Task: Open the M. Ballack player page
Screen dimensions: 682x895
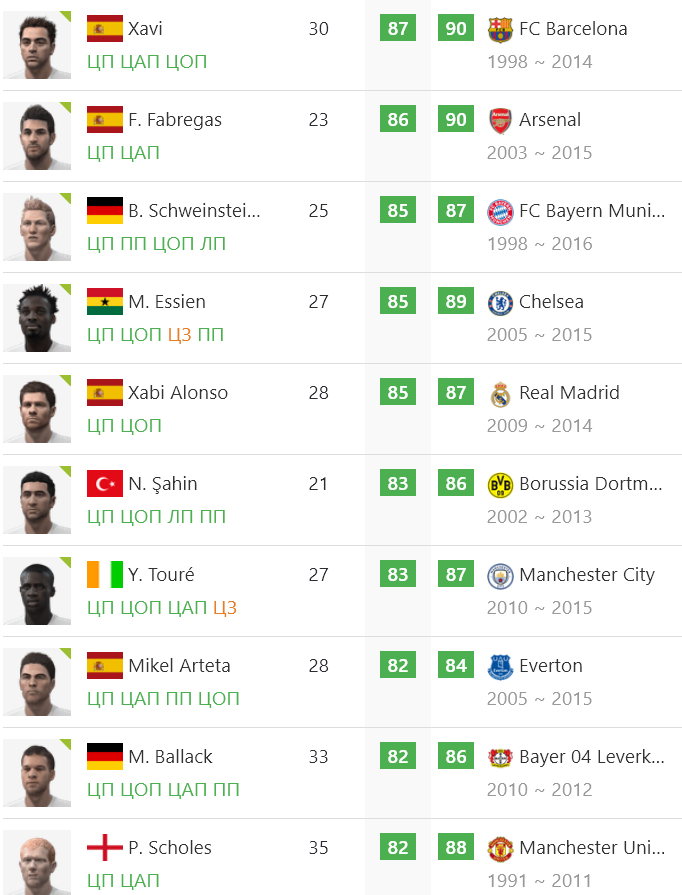Action: tap(170, 757)
